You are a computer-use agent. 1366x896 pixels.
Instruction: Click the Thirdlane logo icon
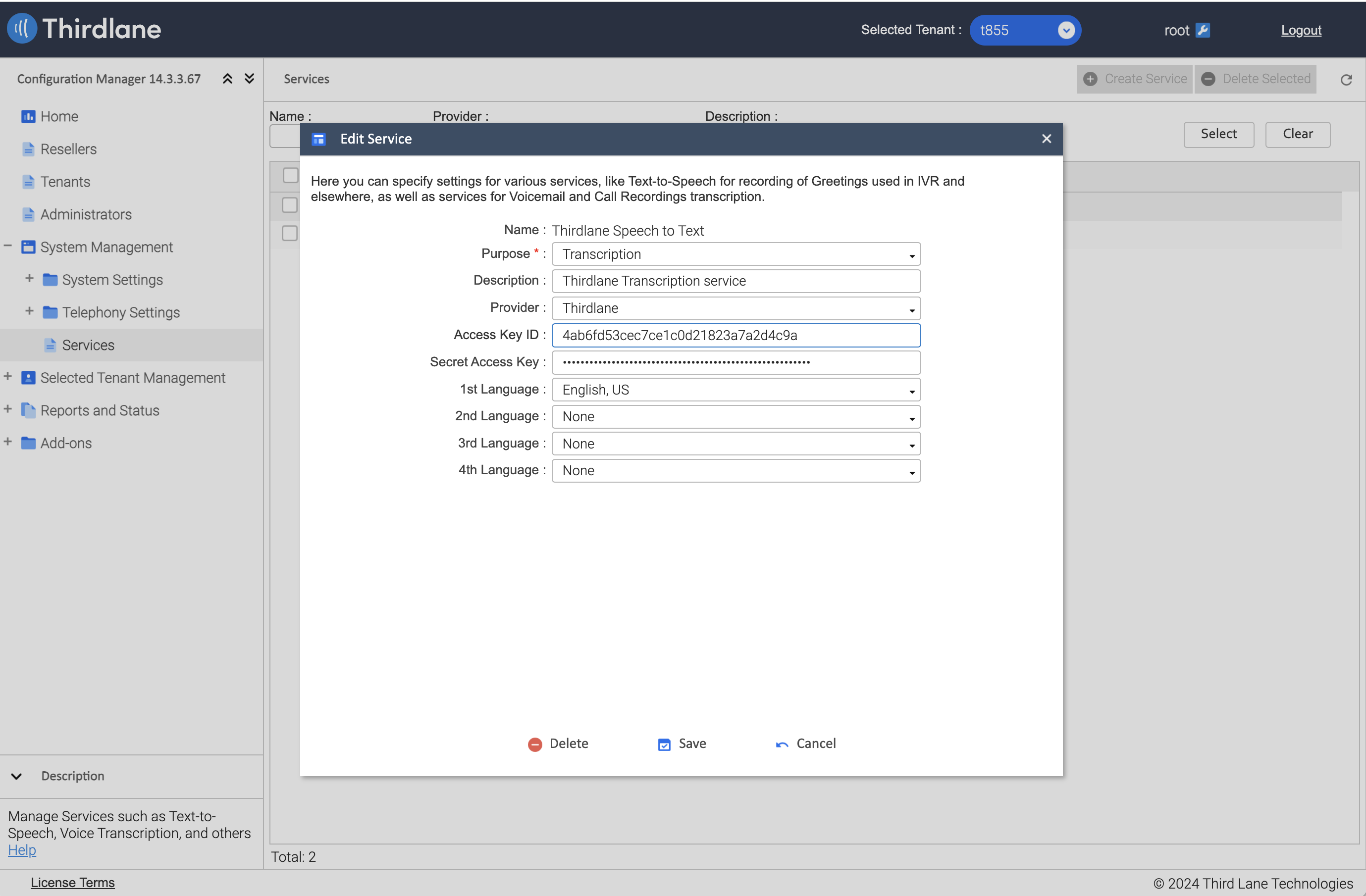(x=22, y=29)
